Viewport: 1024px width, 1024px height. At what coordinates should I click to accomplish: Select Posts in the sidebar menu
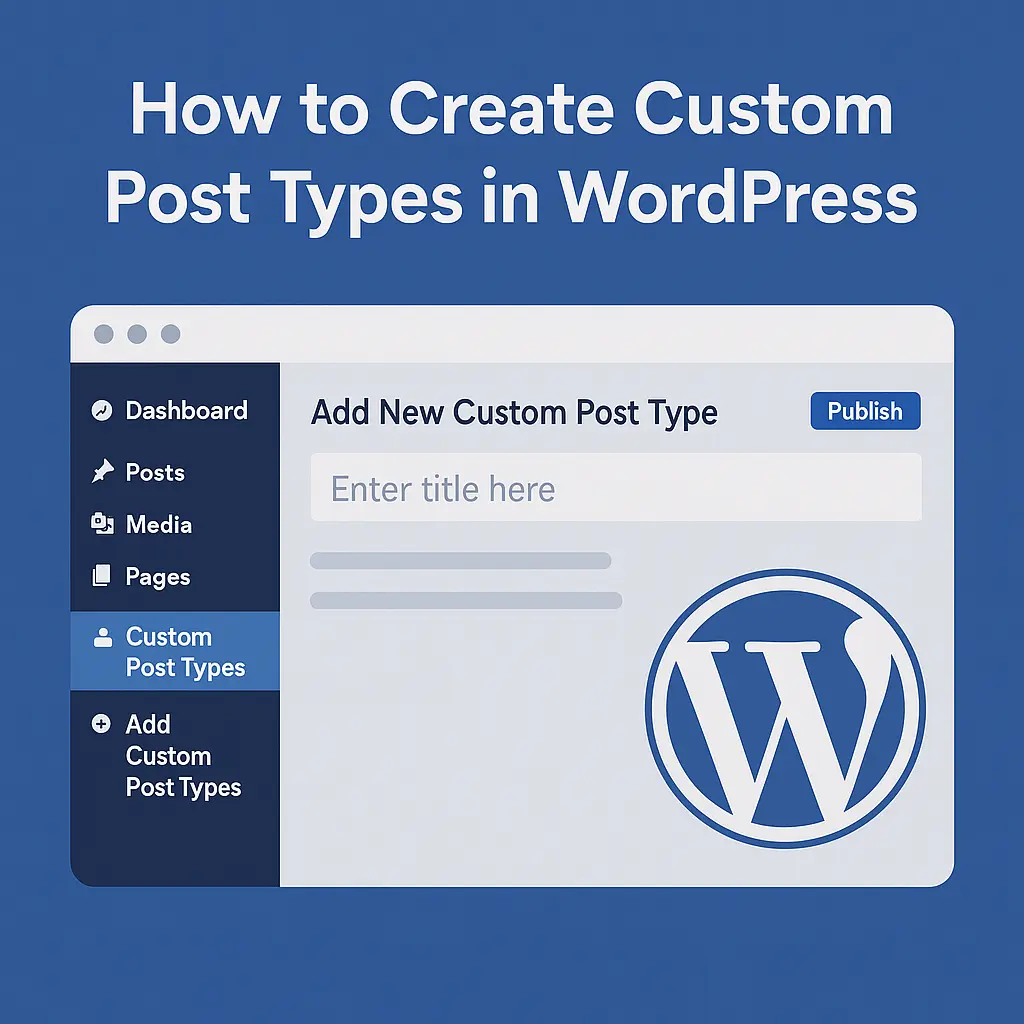click(x=157, y=472)
